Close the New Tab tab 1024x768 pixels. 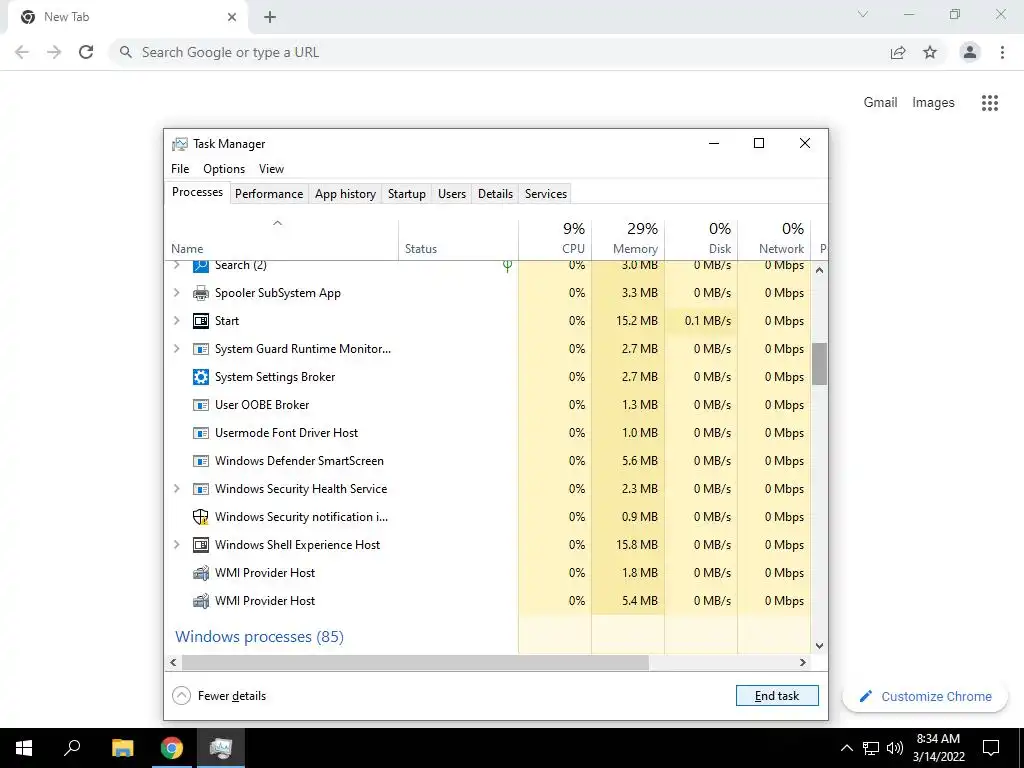[232, 17]
